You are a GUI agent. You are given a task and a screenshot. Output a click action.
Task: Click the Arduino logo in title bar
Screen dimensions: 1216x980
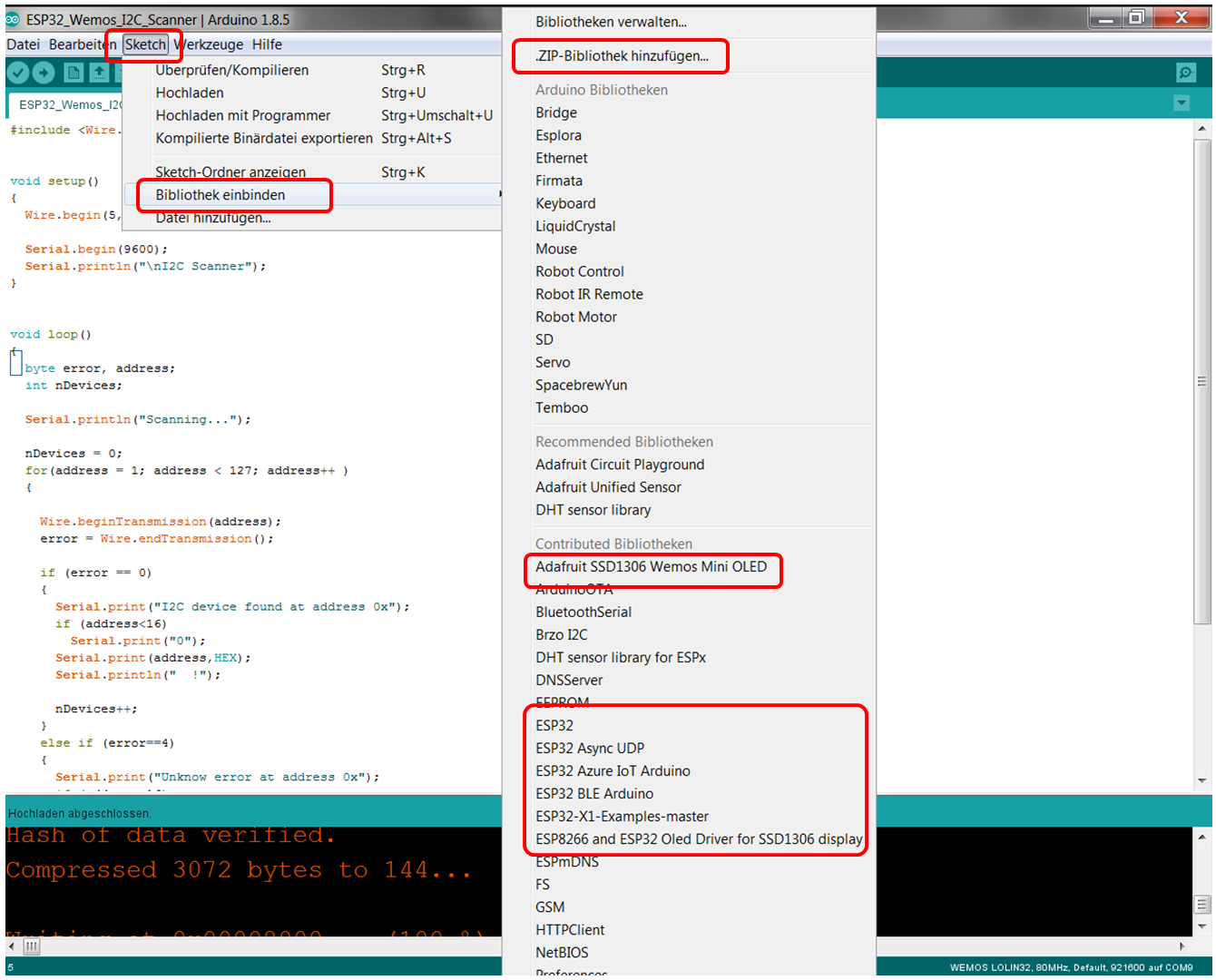(13, 19)
